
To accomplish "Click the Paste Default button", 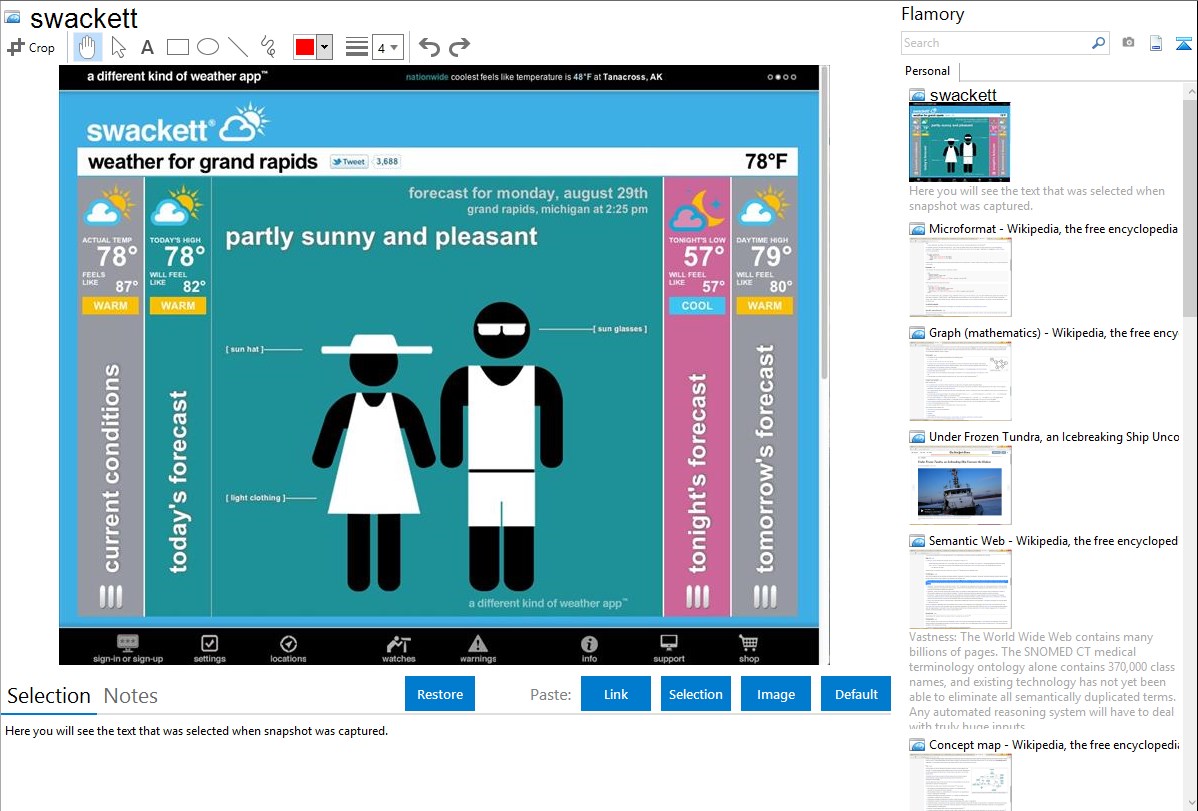I will click(x=856, y=694).
